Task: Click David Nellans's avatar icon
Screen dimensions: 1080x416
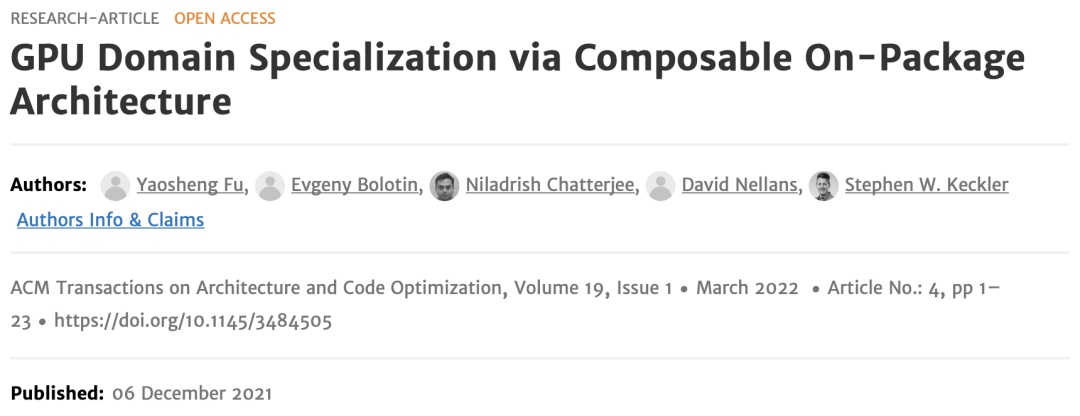Action: click(x=660, y=186)
